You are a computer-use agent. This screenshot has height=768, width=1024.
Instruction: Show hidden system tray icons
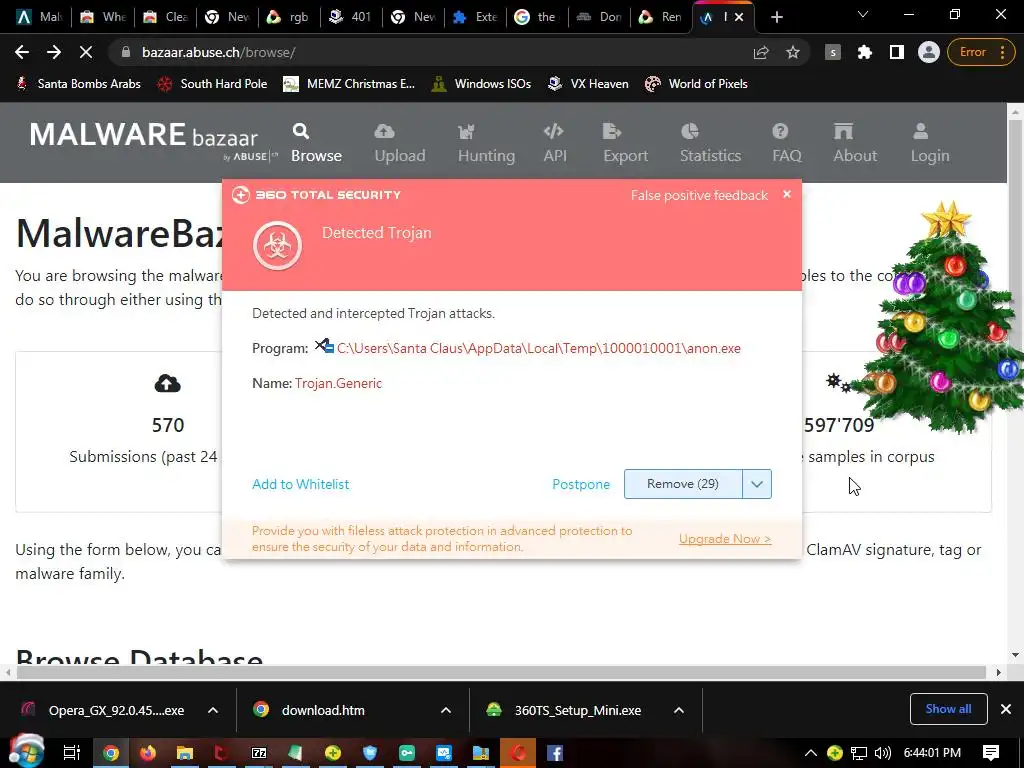click(x=810, y=753)
